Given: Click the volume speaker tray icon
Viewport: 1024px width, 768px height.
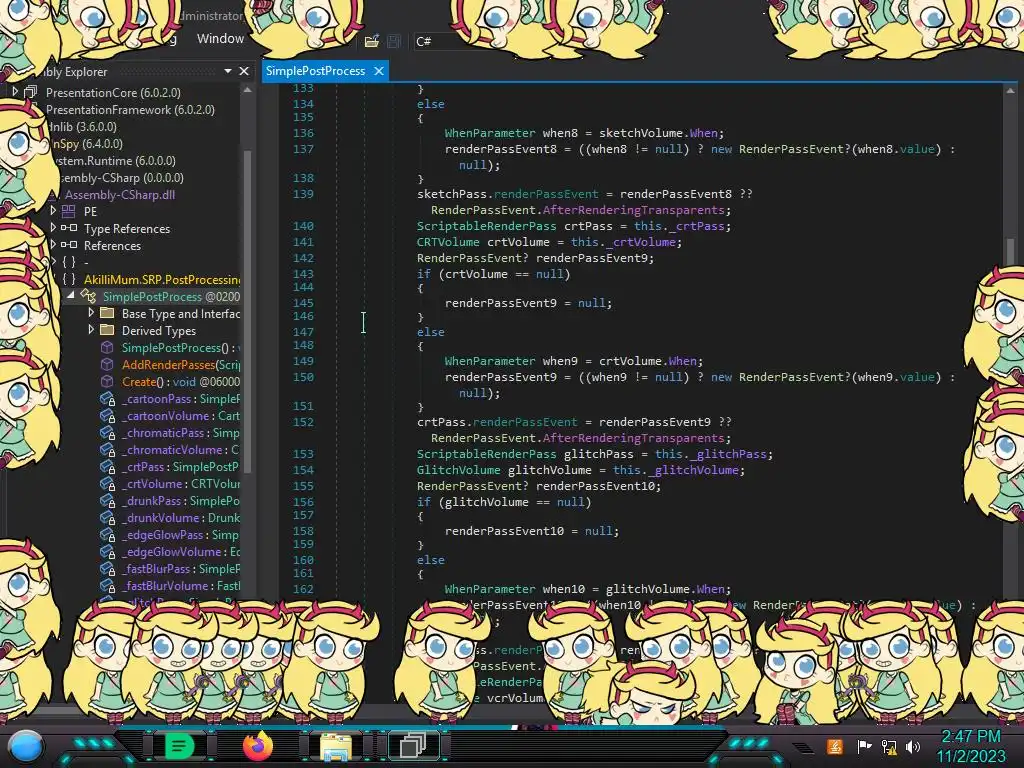Looking at the screenshot, I should pyautogui.click(x=913, y=746).
